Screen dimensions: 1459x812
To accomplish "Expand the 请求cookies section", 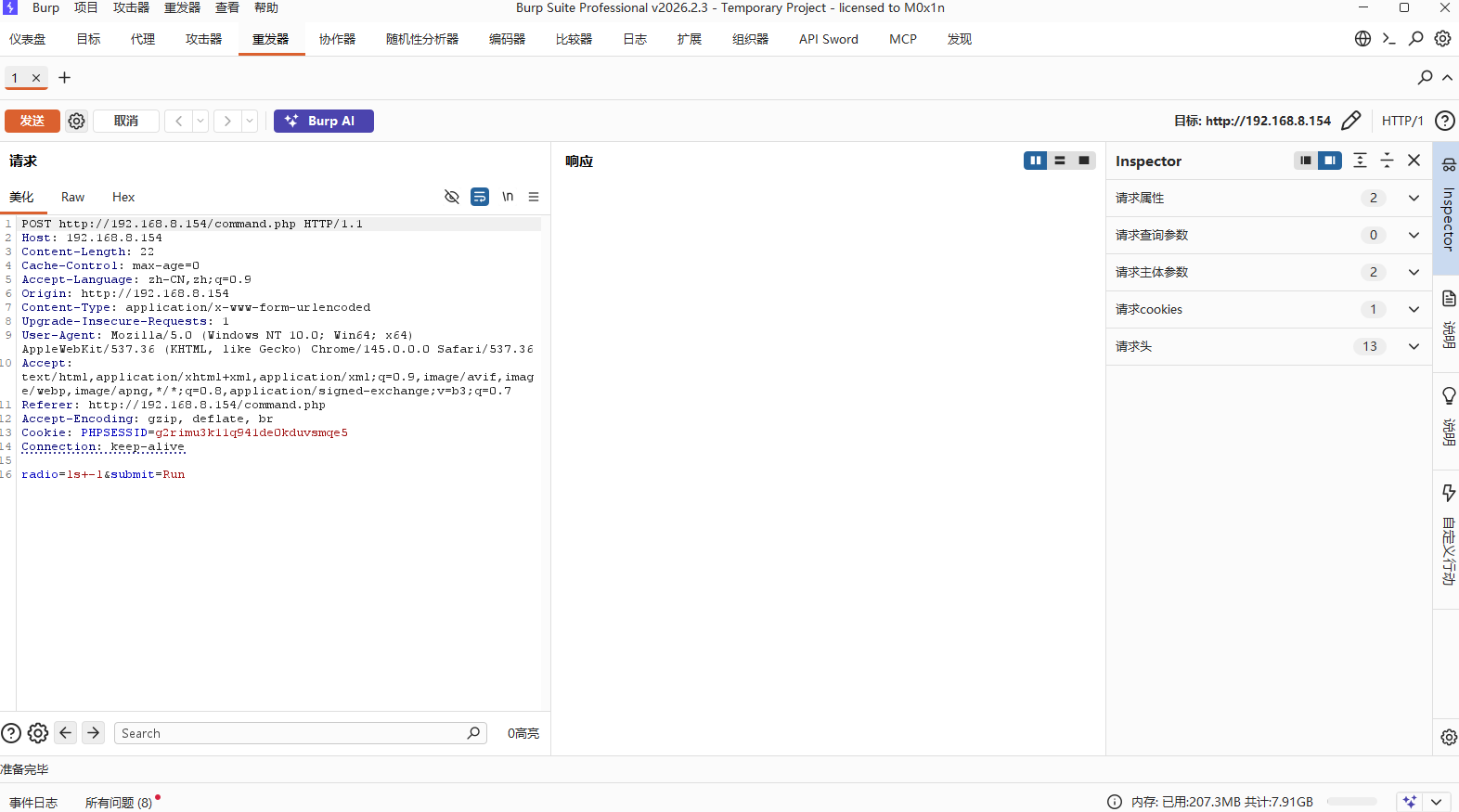I will point(1414,309).
